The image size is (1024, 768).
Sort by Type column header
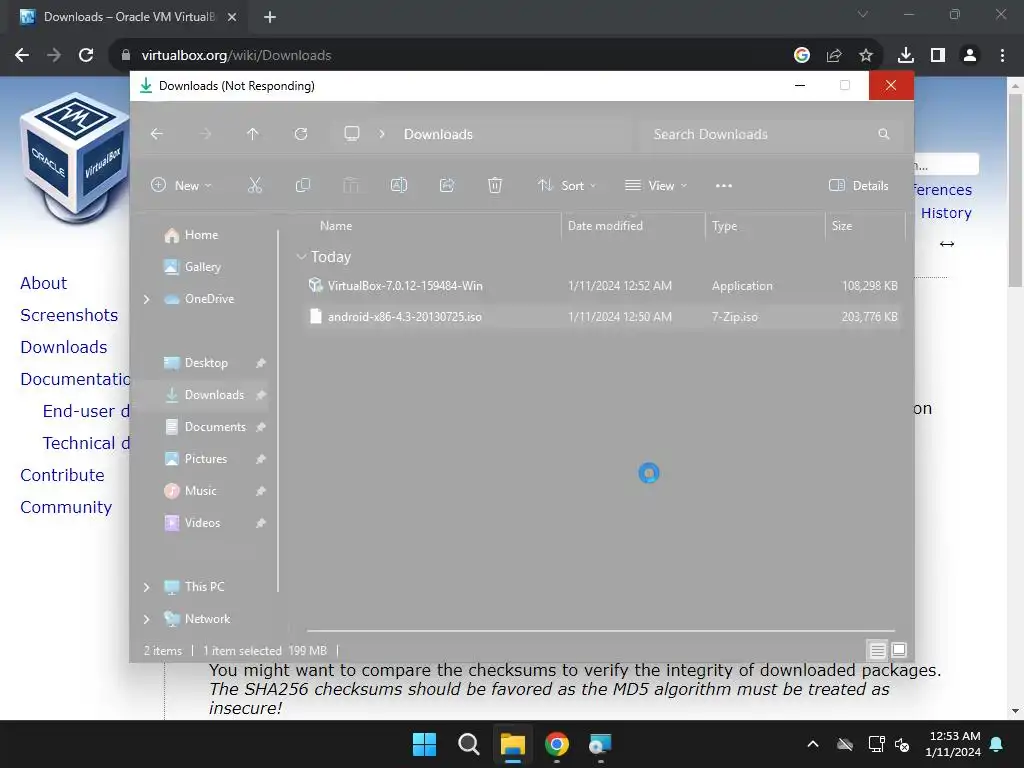[724, 226]
